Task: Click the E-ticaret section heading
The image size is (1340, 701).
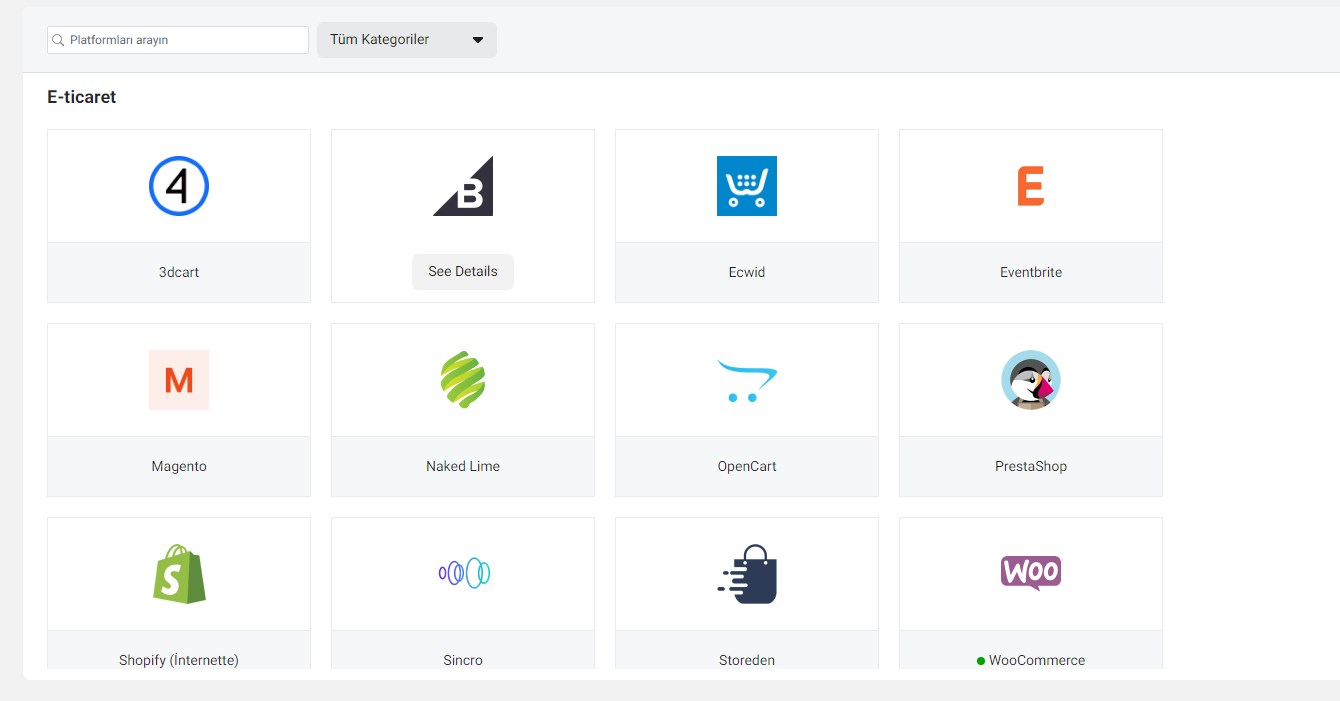Action: pyautogui.click(x=82, y=97)
